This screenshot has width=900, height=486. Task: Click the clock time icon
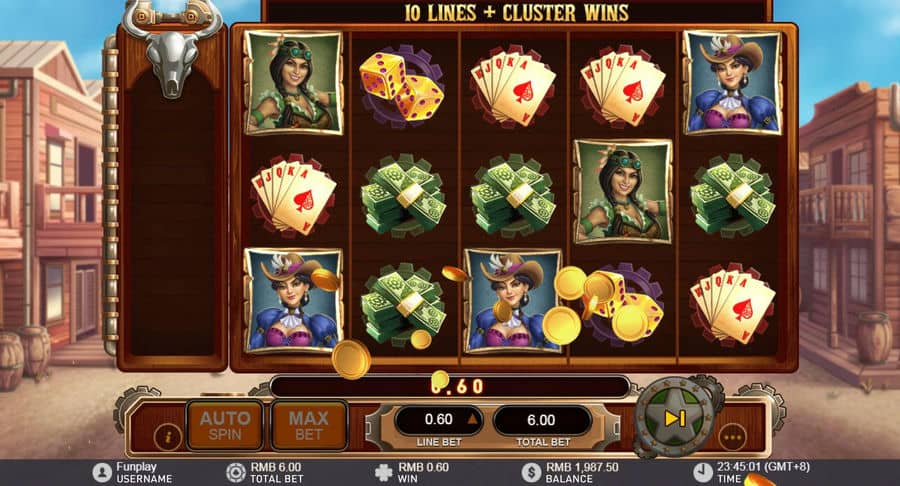click(703, 473)
